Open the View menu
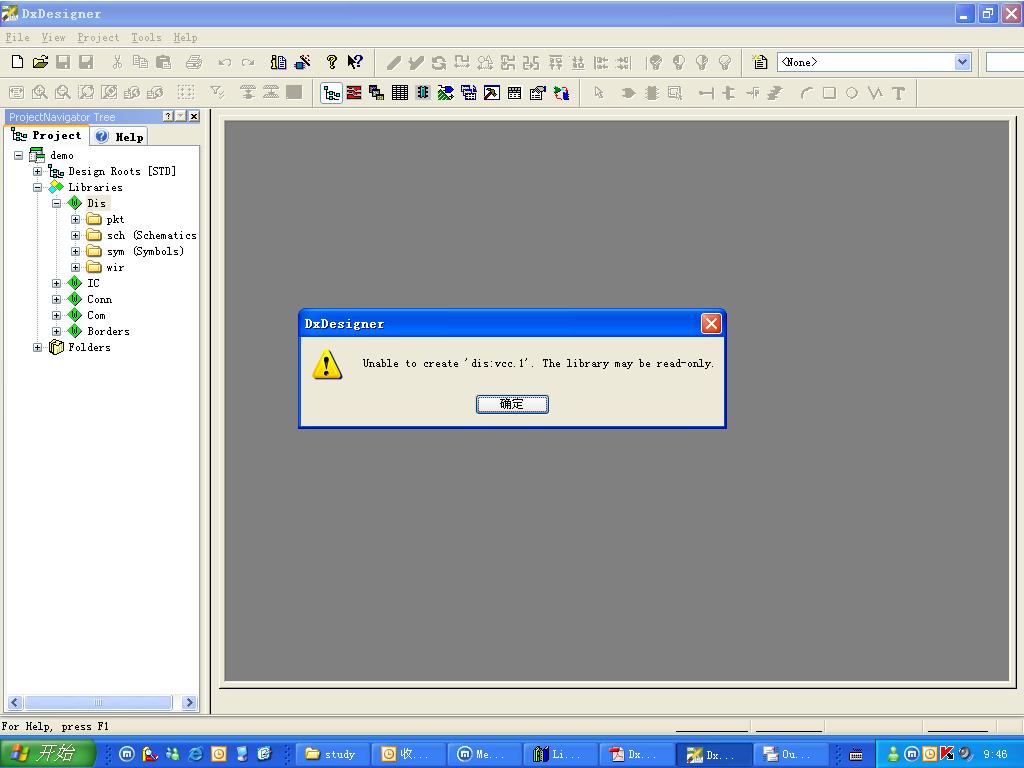The height and width of the screenshot is (768, 1024). coord(54,37)
